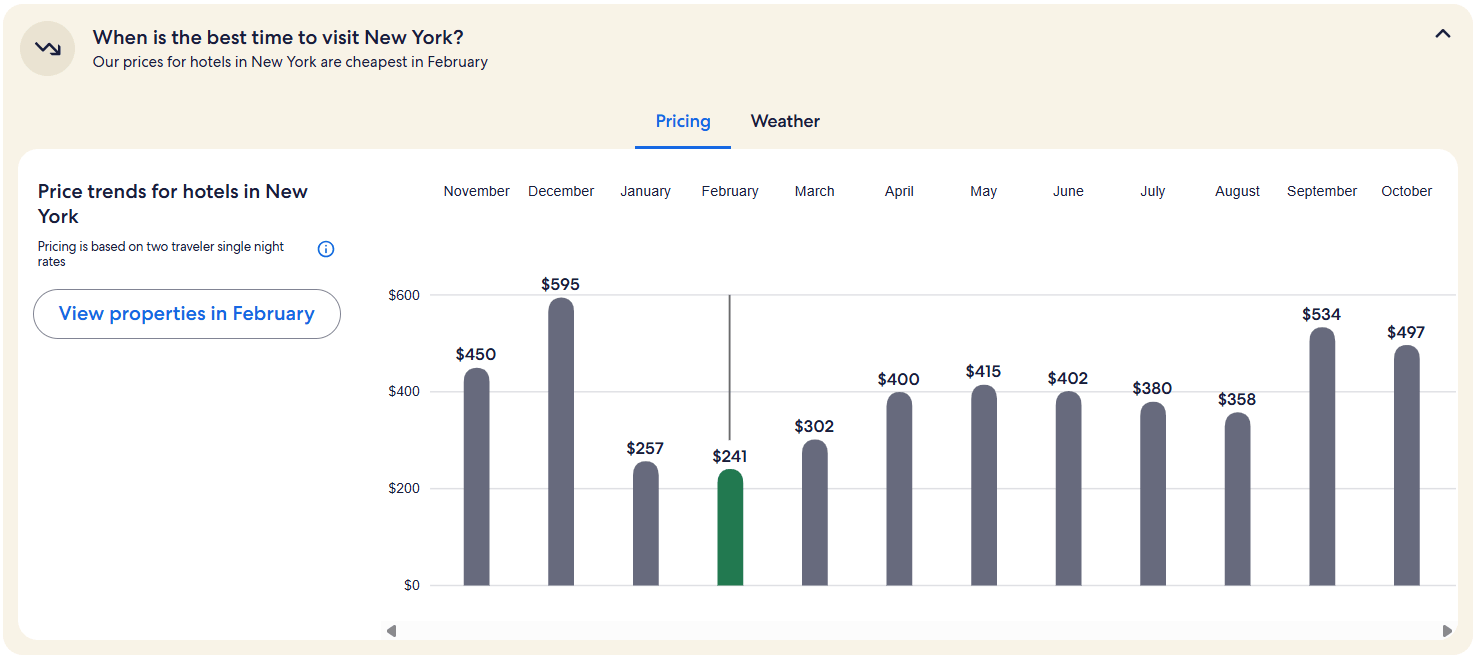Click View properties in February
The image size is (1482, 666).
point(186,313)
